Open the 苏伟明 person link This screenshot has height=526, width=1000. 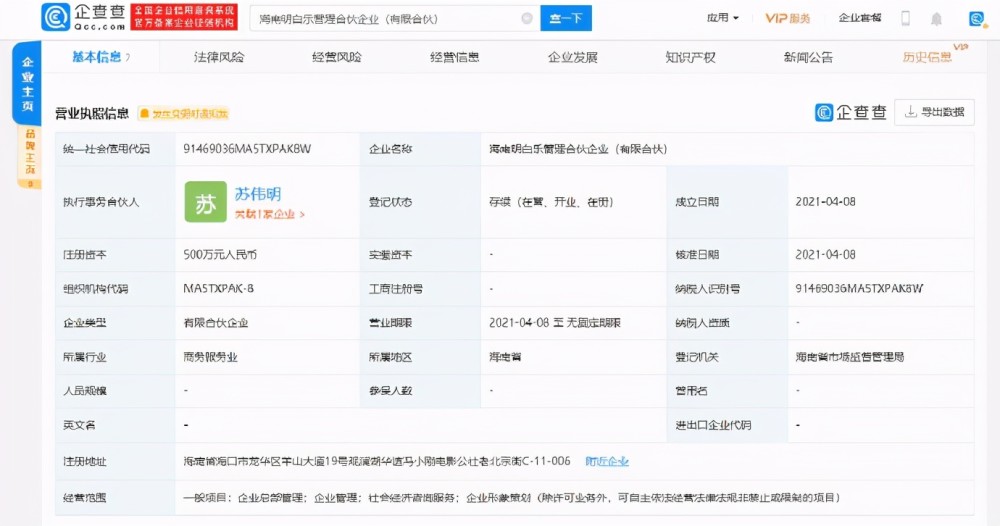tap(258, 194)
